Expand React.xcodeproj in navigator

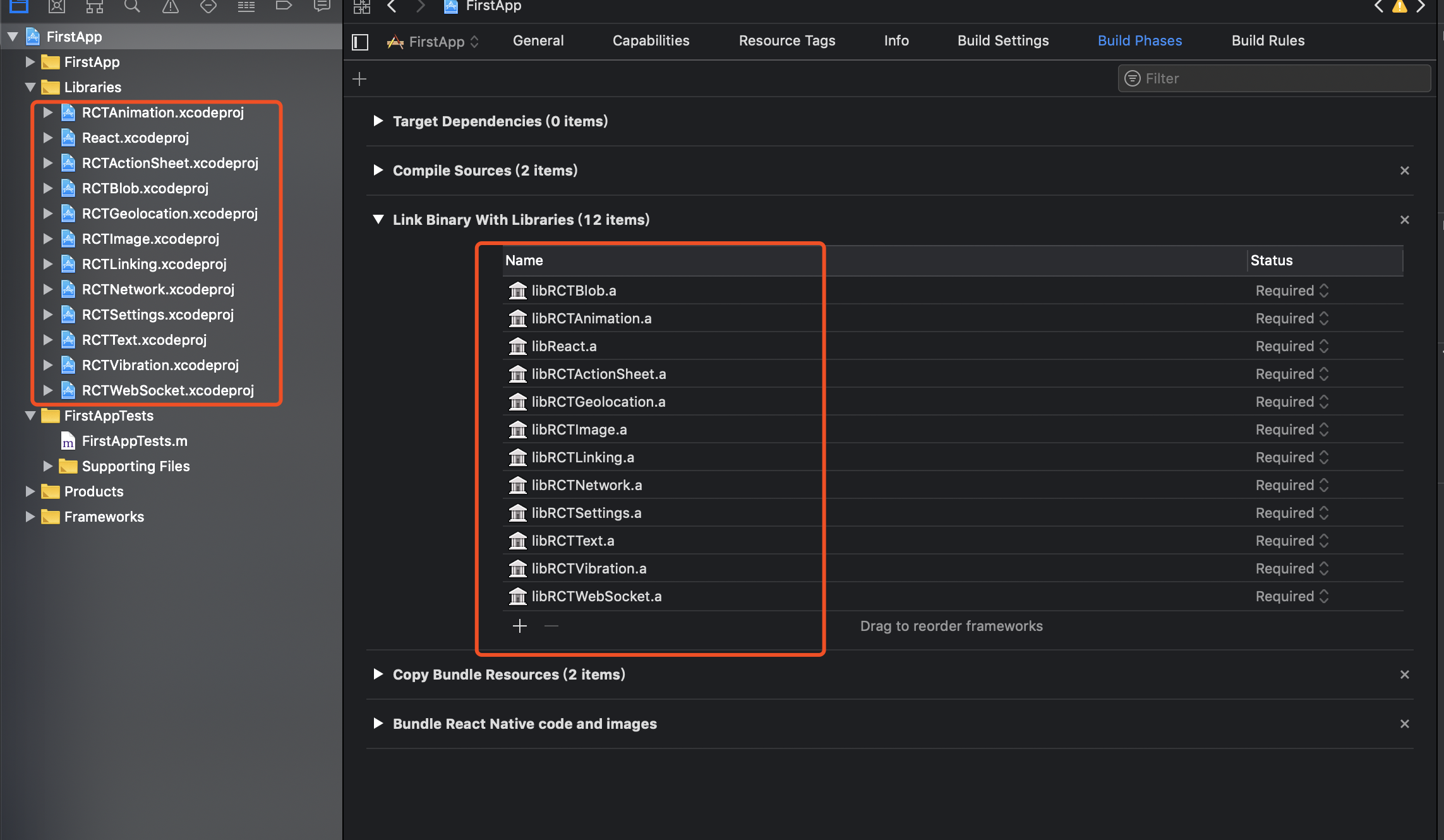[x=48, y=138]
